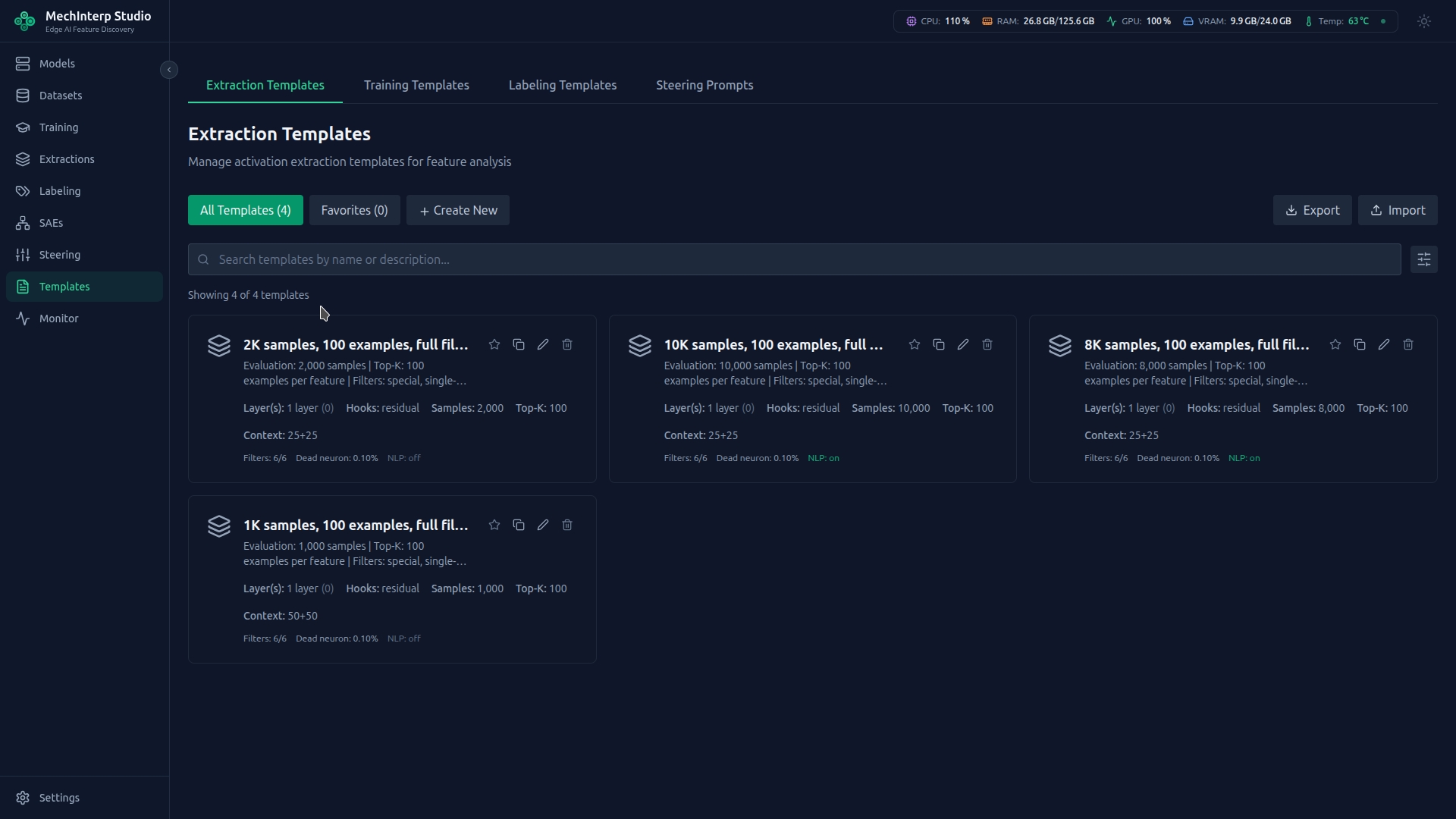Click the CPU usage indicator
The height and width of the screenshot is (819, 1456).
click(x=938, y=21)
